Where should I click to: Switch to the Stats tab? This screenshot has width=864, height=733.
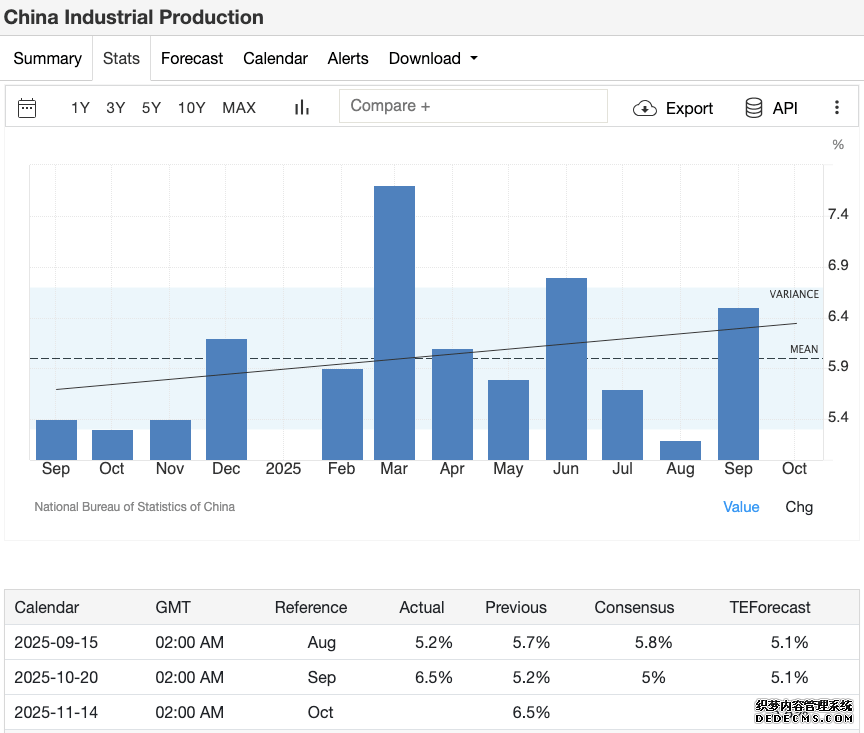[x=121, y=58]
